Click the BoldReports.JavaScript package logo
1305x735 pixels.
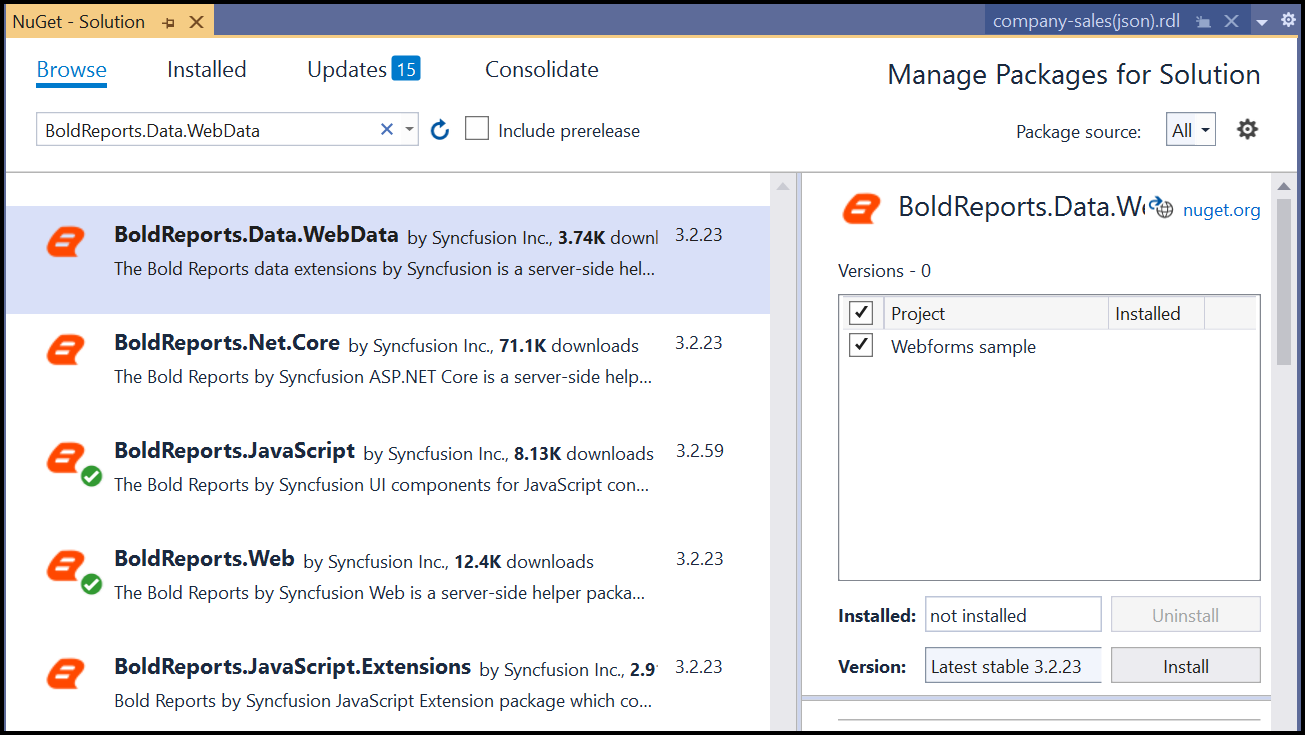click(66, 457)
